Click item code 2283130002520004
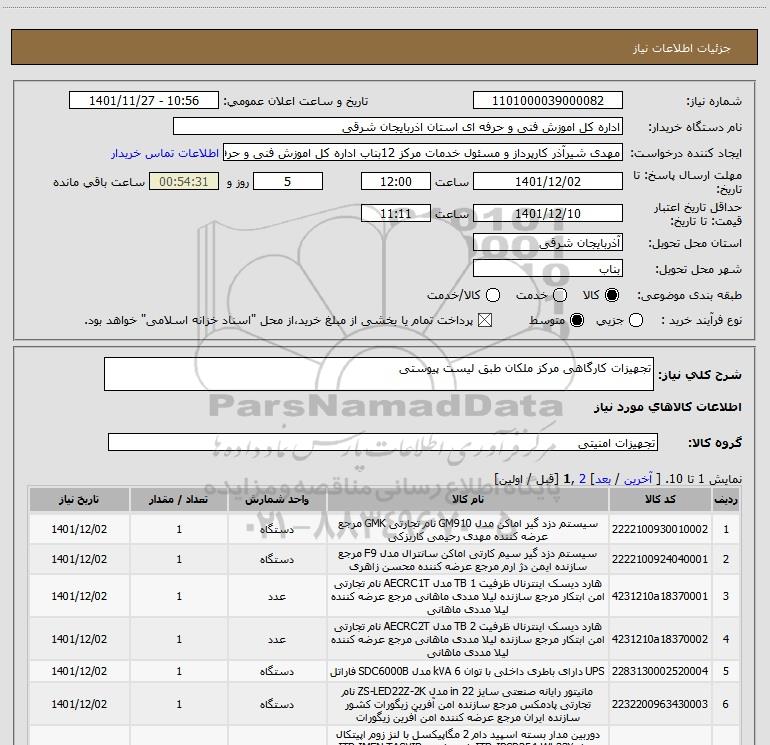 point(660,671)
